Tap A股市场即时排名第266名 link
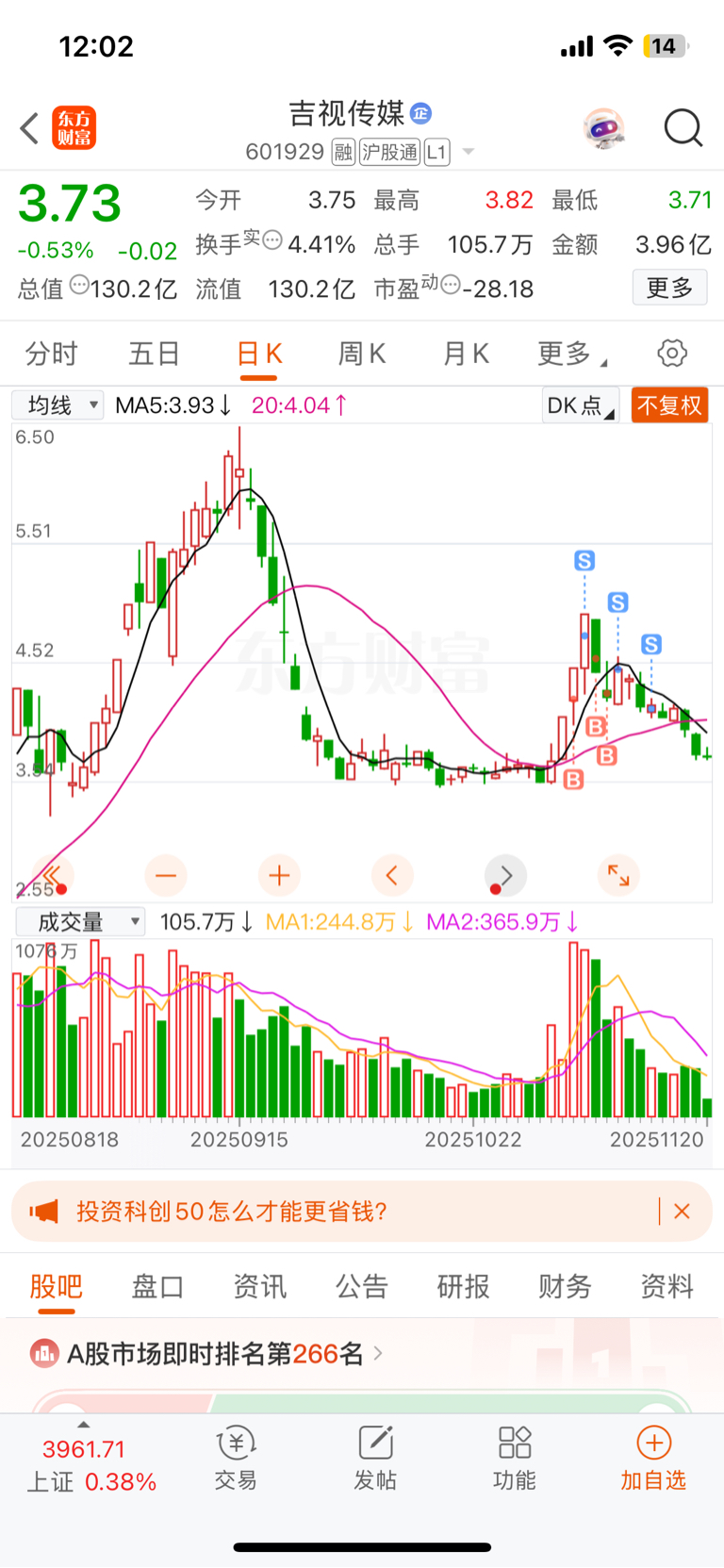This screenshot has width=724, height=1568. pos(215,1354)
